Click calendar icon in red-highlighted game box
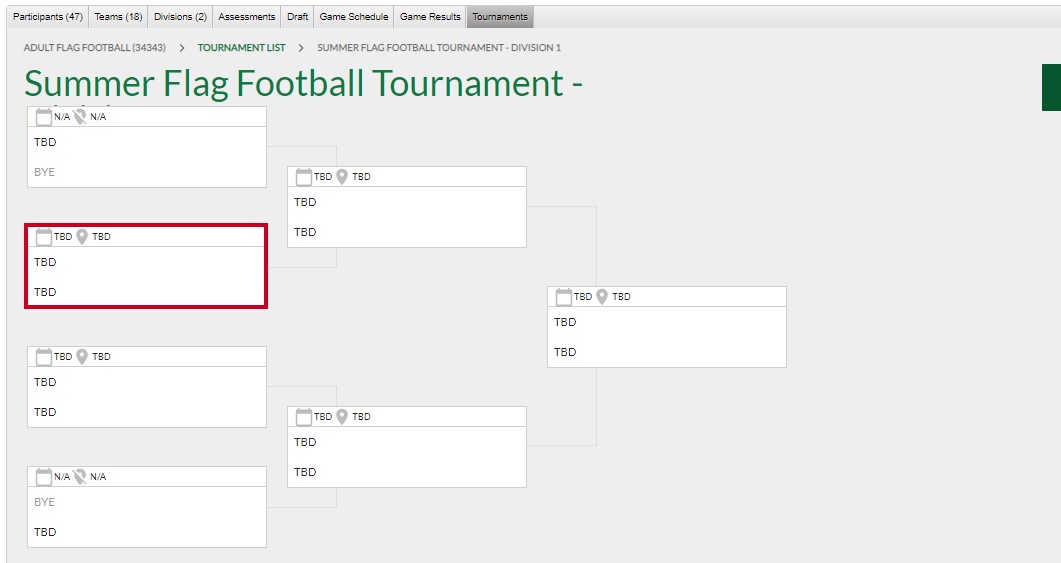This screenshot has height=563, width=1061. [x=43, y=237]
